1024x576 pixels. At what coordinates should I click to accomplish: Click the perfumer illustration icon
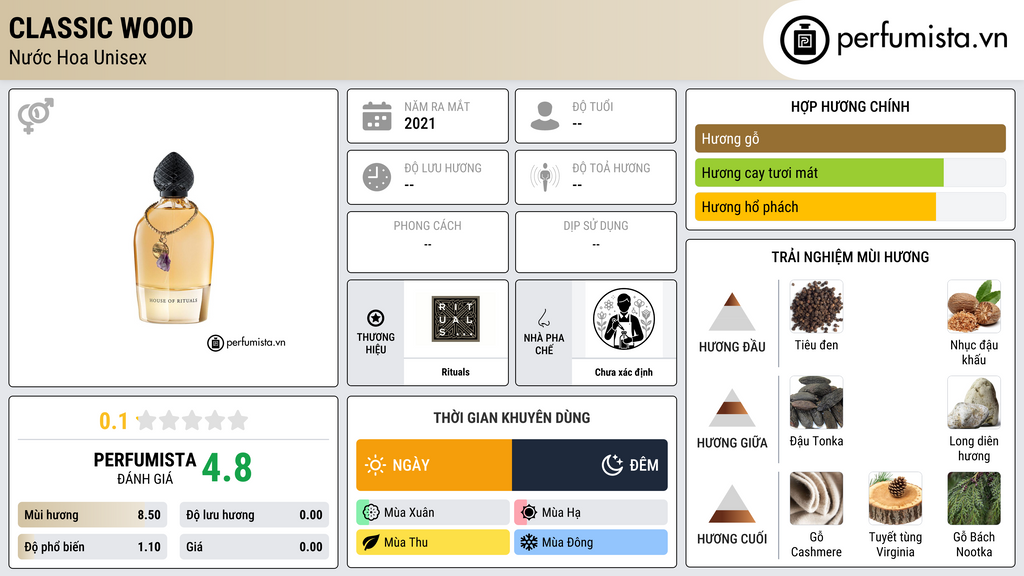[624, 319]
